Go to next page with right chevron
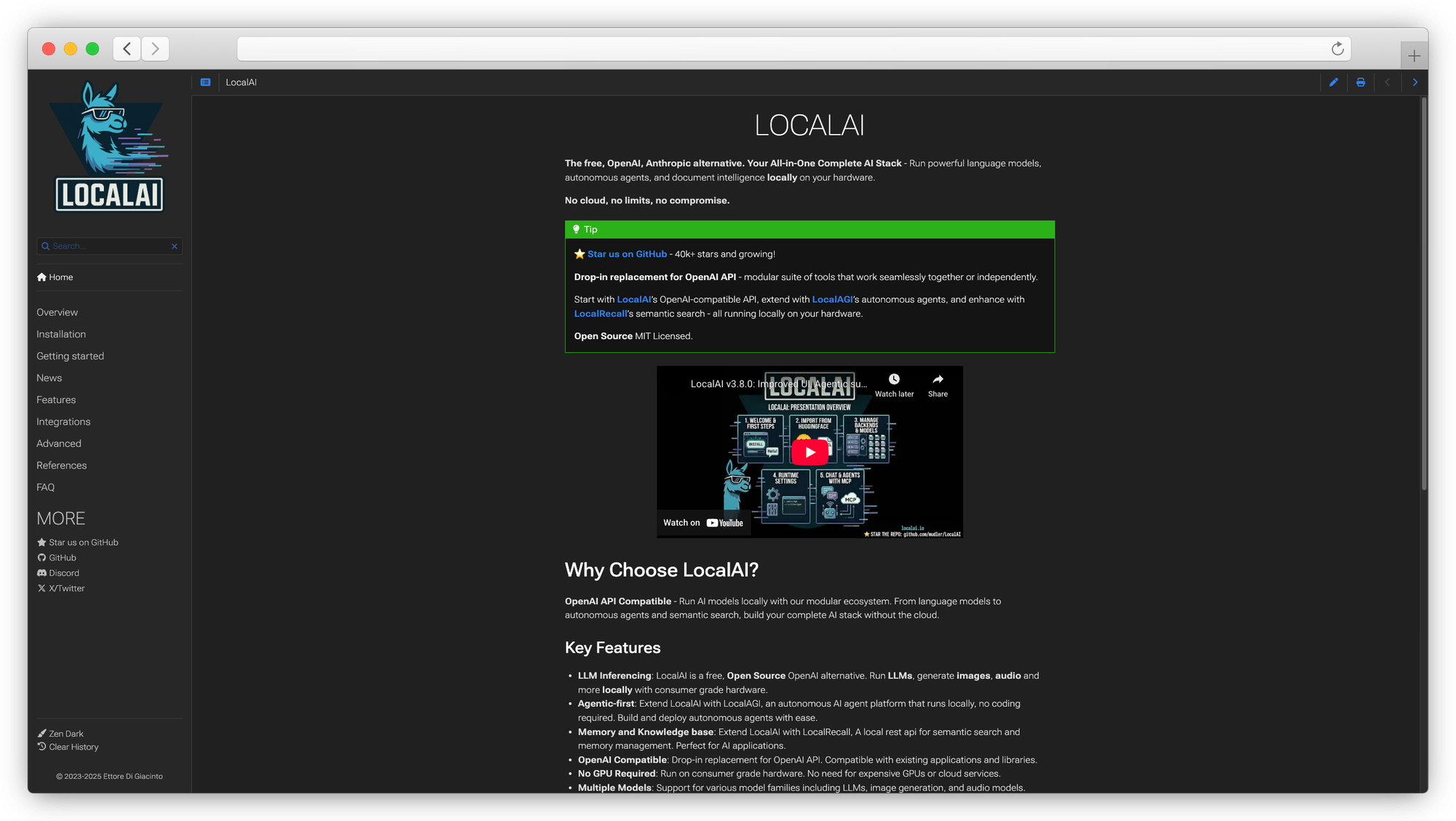Viewport: 1456px width, 821px height. [x=1415, y=82]
